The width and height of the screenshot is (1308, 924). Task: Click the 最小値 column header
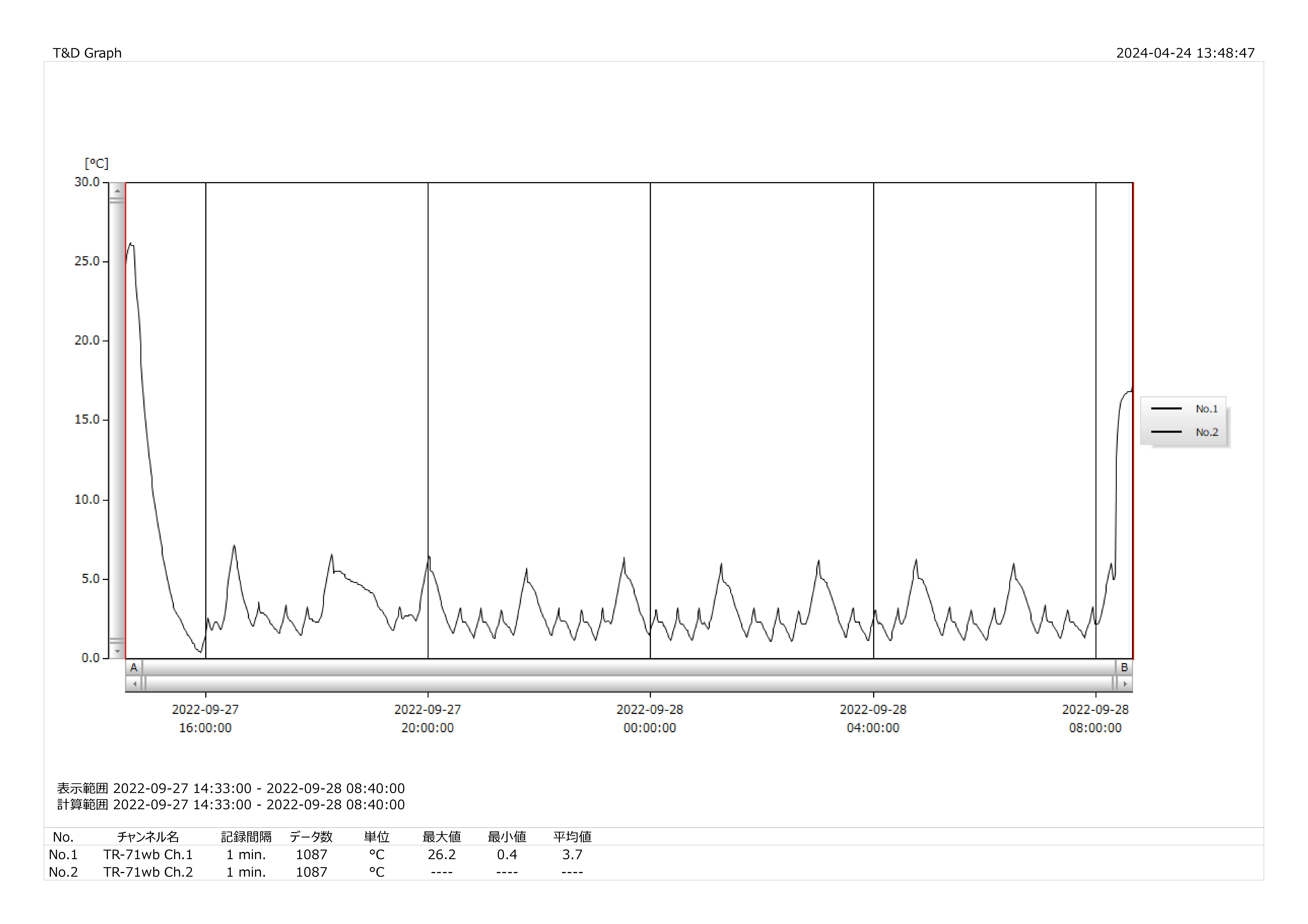(507, 837)
